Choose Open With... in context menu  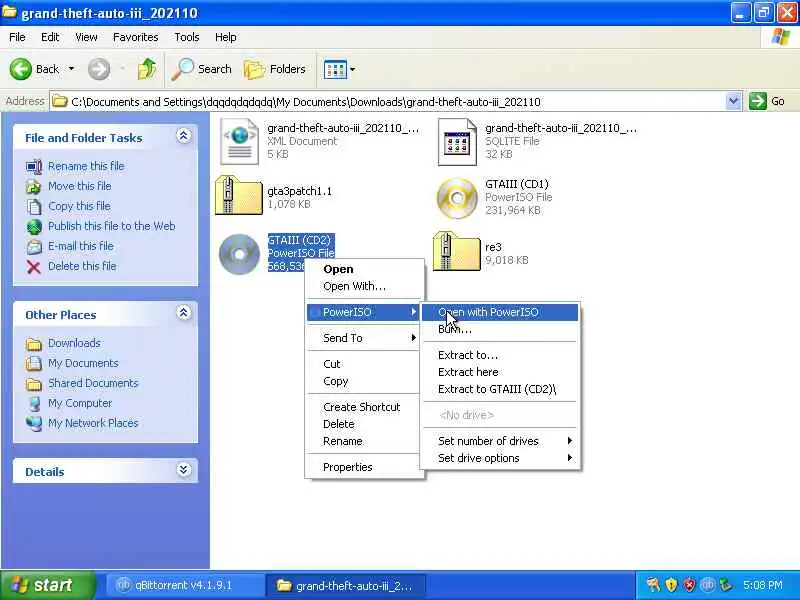click(365, 286)
